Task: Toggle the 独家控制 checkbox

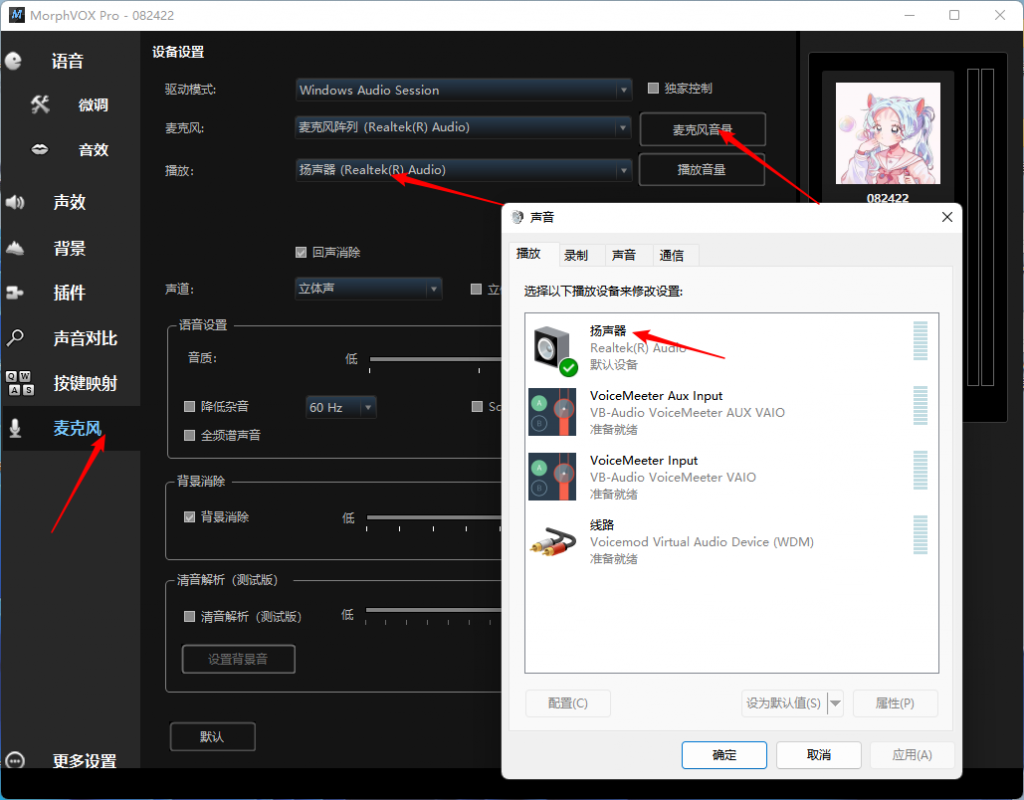Action: point(653,88)
